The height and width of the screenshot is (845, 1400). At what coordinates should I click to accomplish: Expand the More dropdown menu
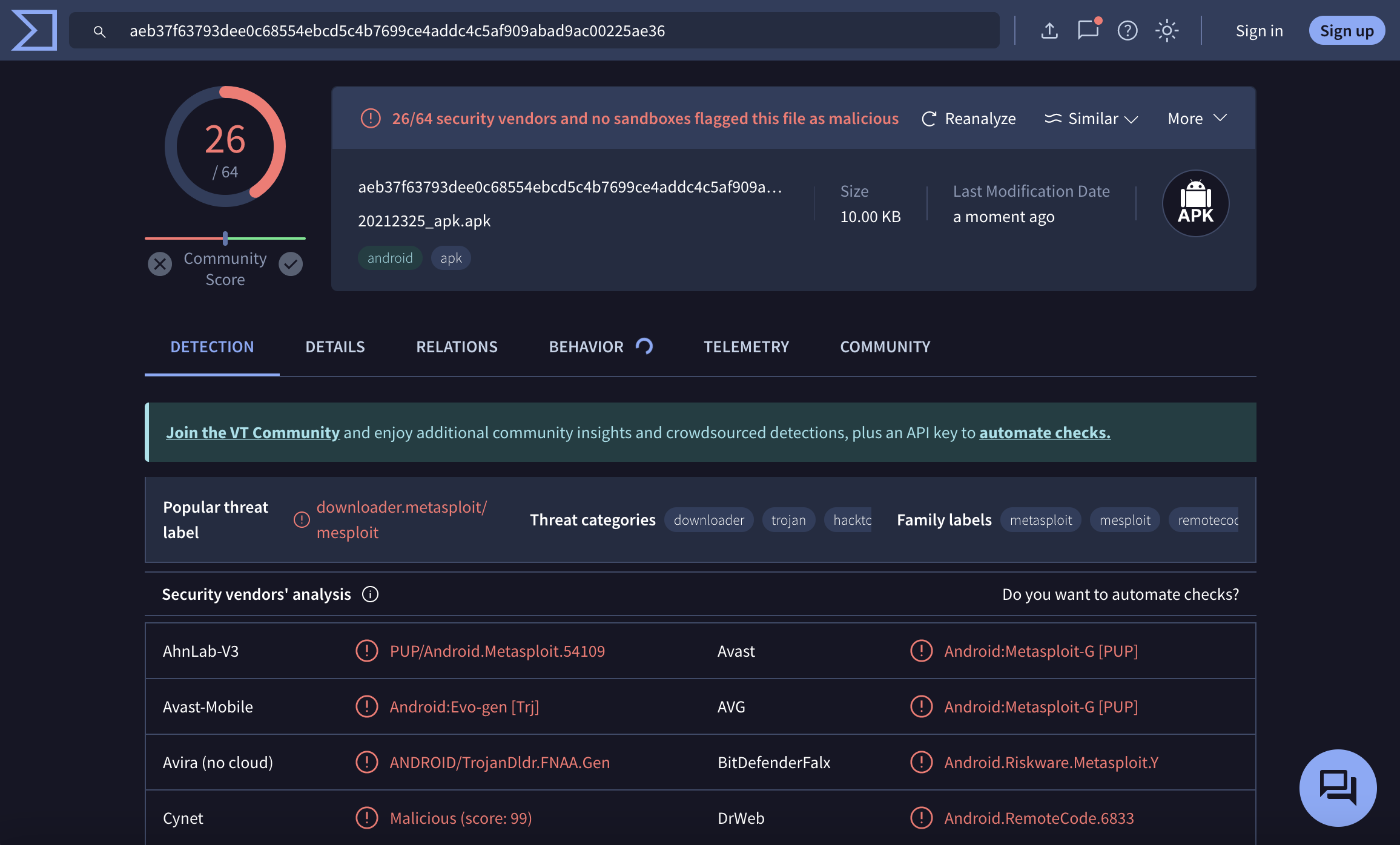point(1197,119)
